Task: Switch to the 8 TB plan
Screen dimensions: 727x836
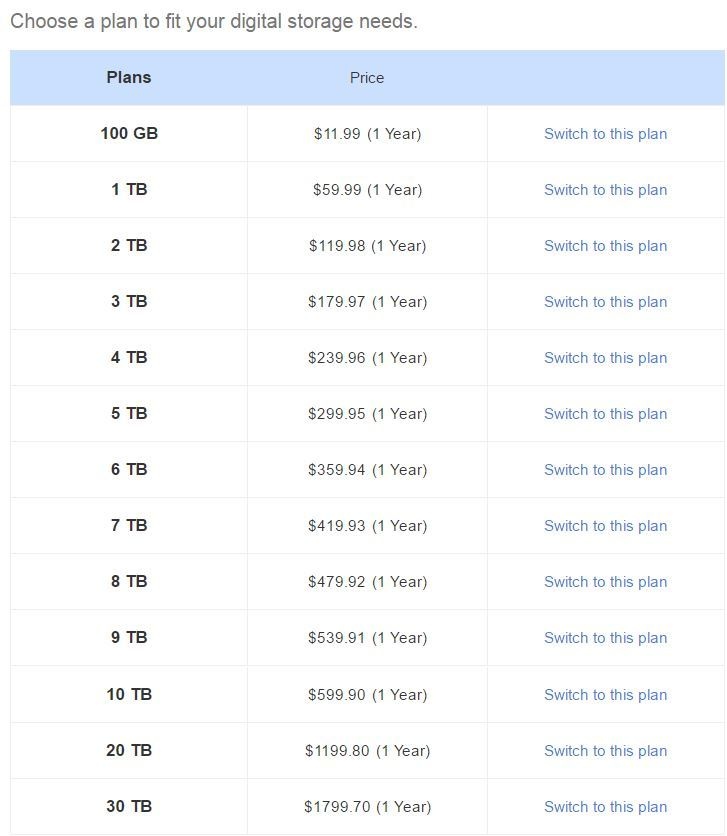Action: pyautogui.click(x=605, y=582)
